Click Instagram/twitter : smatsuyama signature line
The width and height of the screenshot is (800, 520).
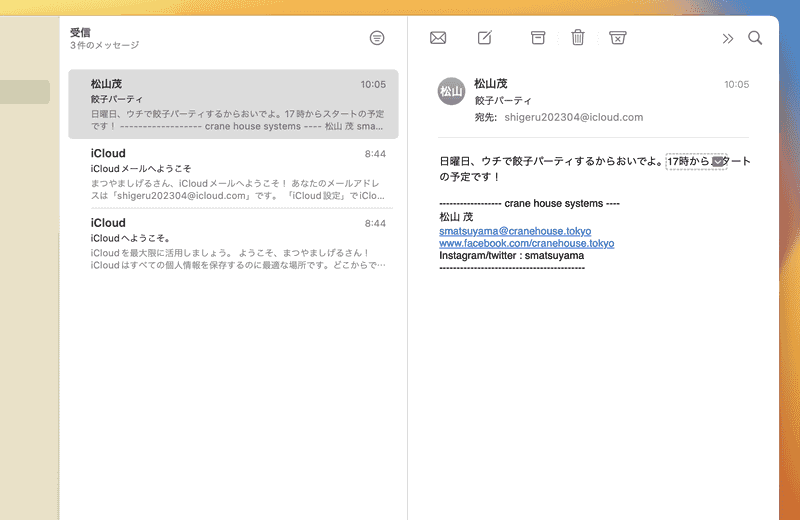coord(511,255)
